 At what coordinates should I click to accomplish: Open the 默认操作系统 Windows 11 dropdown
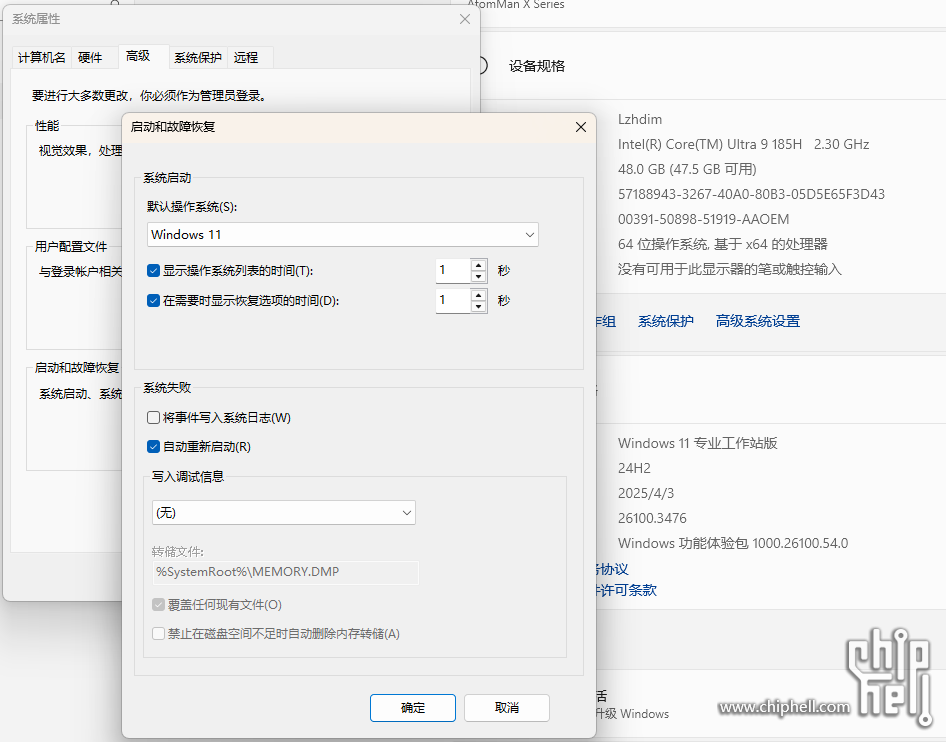pyautogui.click(x=343, y=235)
